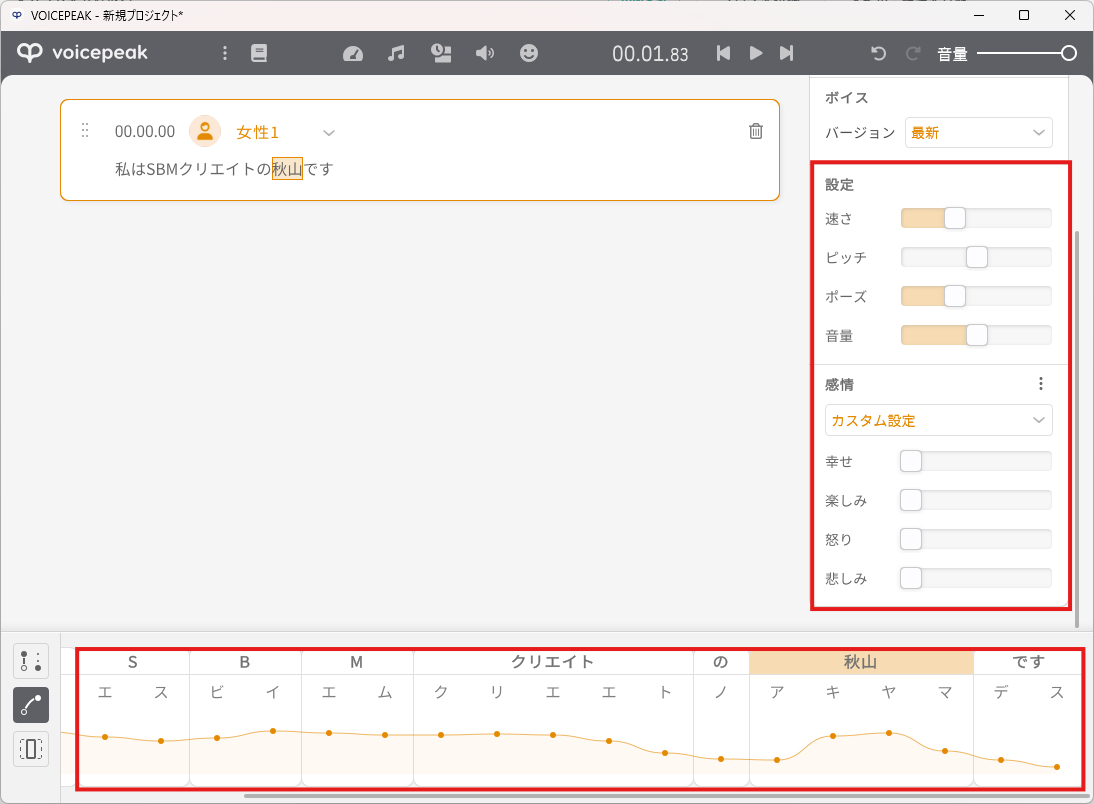Undo the last action
This screenshot has width=1094, height=804.
click(879, 53)
